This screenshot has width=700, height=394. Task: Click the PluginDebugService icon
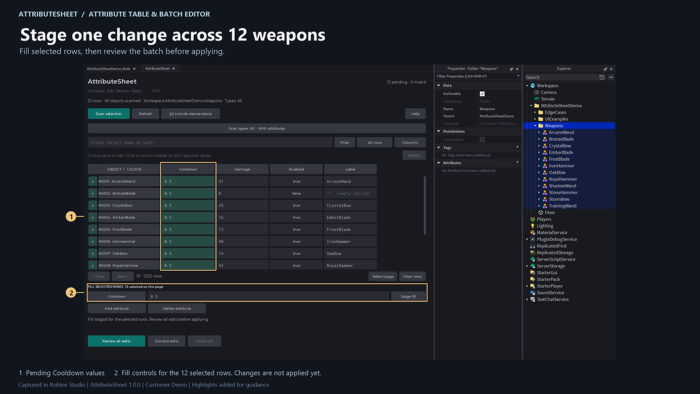[533, 240]
